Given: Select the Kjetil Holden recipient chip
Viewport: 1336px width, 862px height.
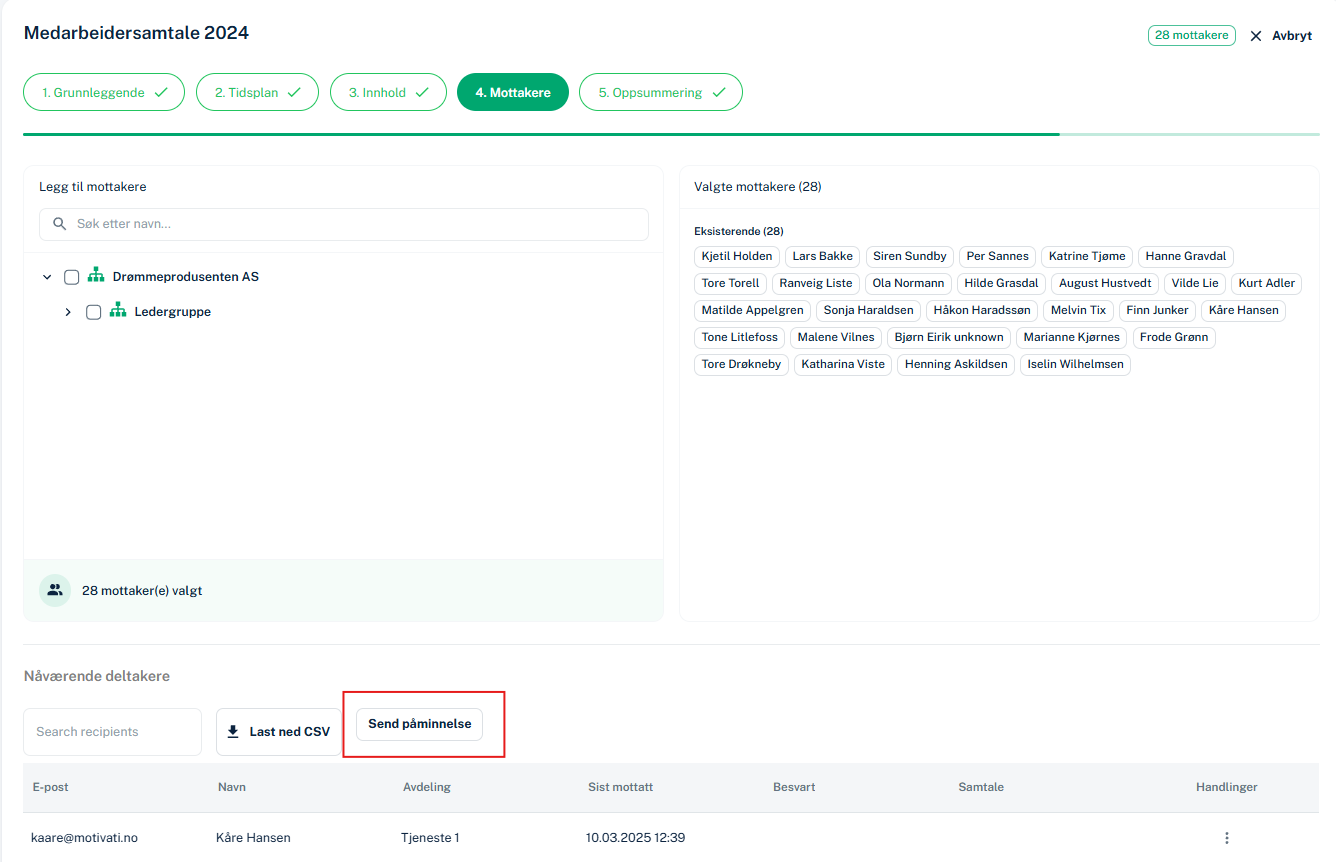Looking at the screenshot, I should click(737, 256).
